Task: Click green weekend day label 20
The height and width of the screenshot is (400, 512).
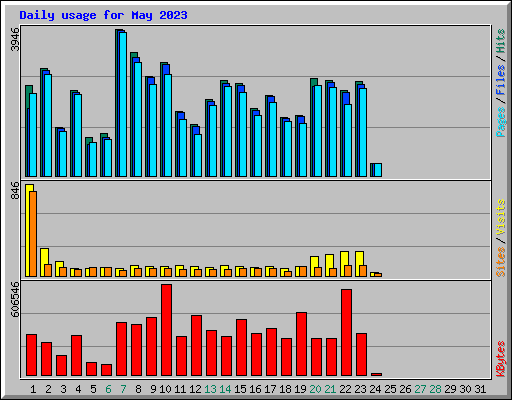Action: click(315, 389)
